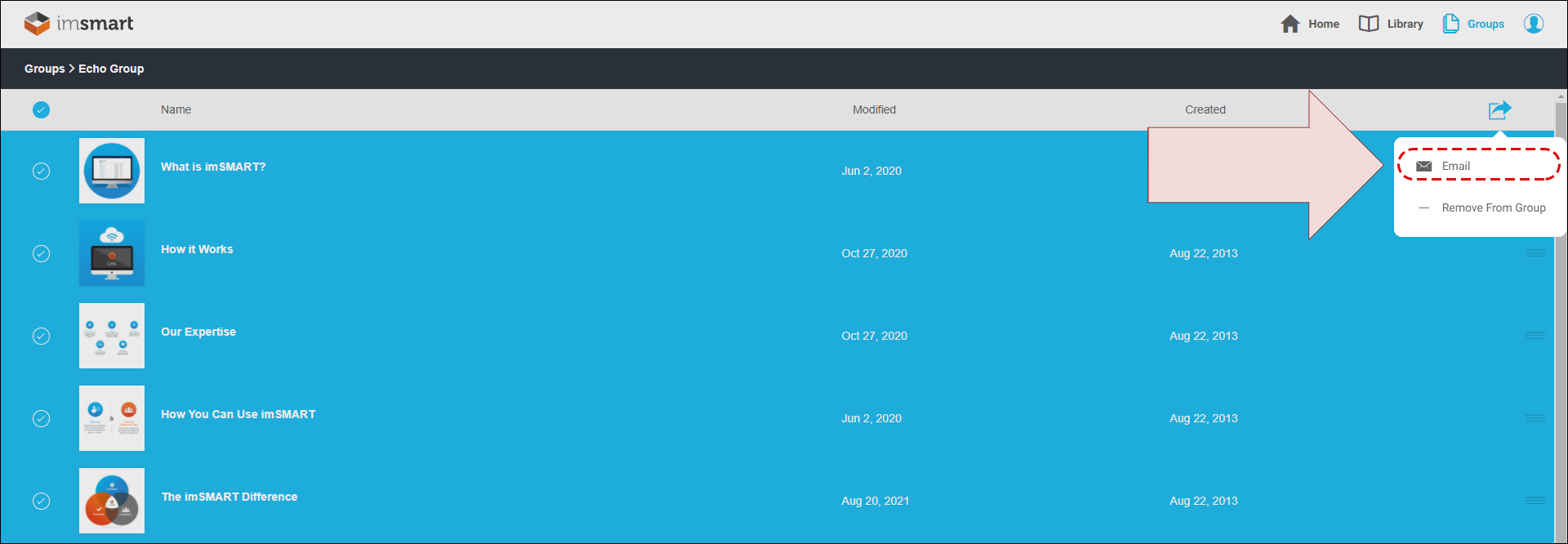Screen dimensions: 1568x544
Task: Click reorder handle for The imSMART Difference
Action: (1535, 501)
